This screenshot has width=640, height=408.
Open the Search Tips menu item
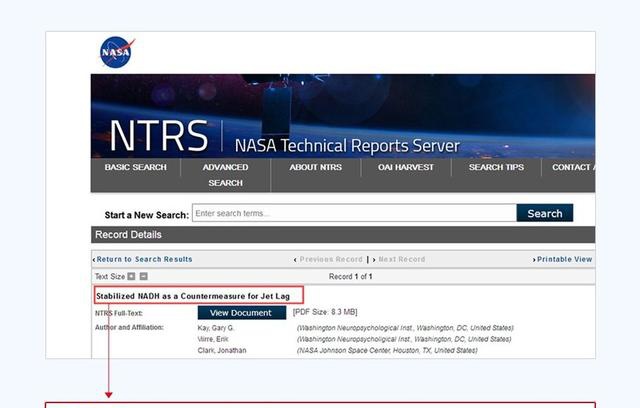point(496,167)
